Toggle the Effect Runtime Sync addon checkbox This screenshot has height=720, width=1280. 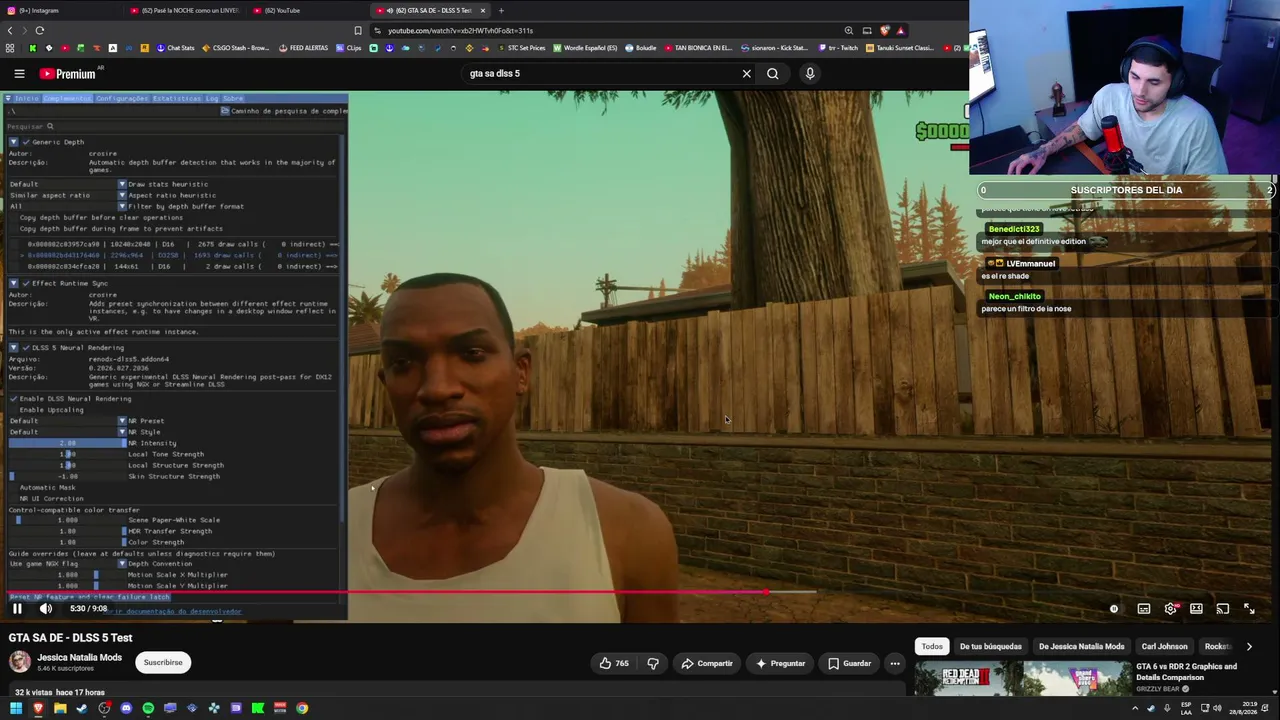pyautogui.click(x=26, y=283)
